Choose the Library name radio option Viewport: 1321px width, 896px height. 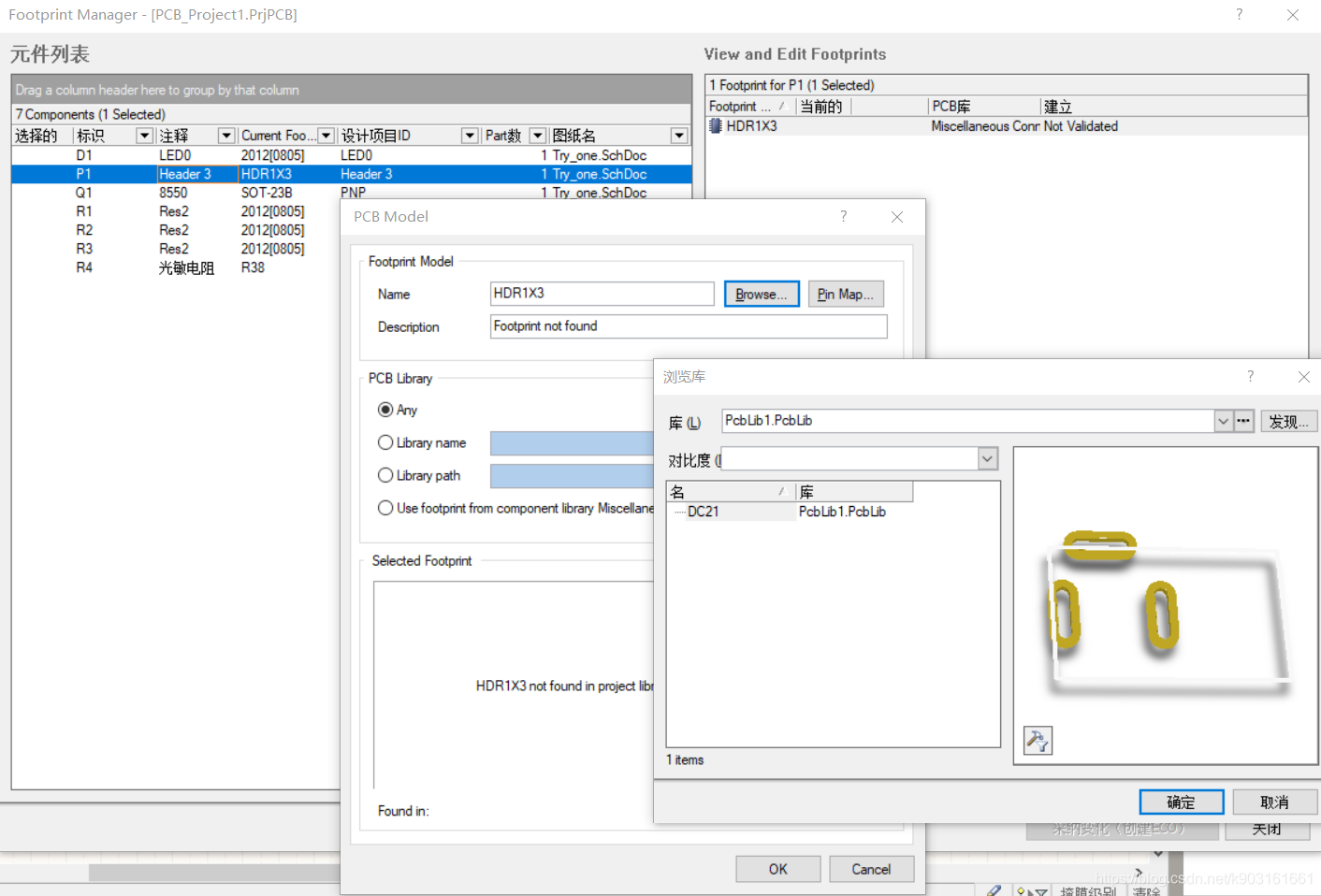(x=385, y=442)
